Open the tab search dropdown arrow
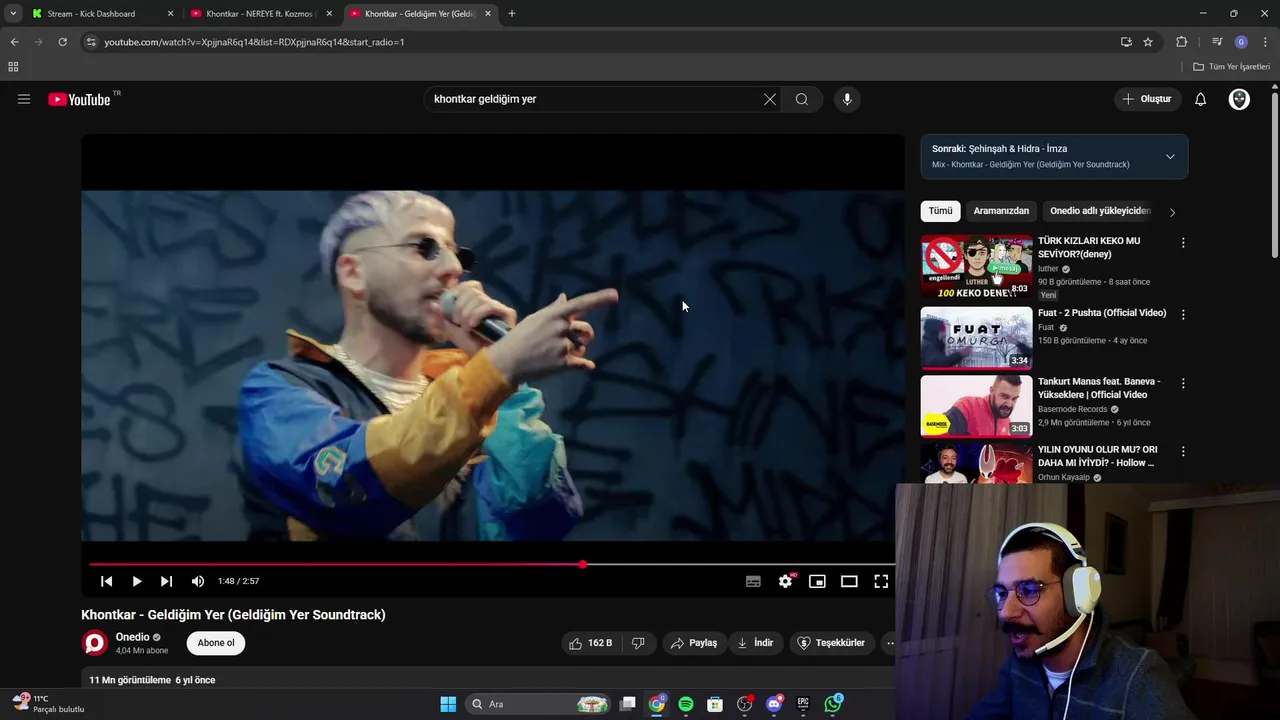 (13, 14)
